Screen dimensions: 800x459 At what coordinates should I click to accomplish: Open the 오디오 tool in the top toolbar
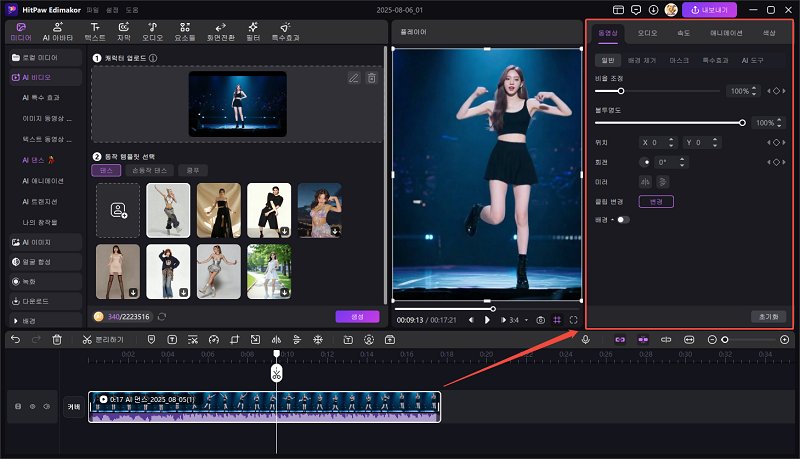coord(153,32)
